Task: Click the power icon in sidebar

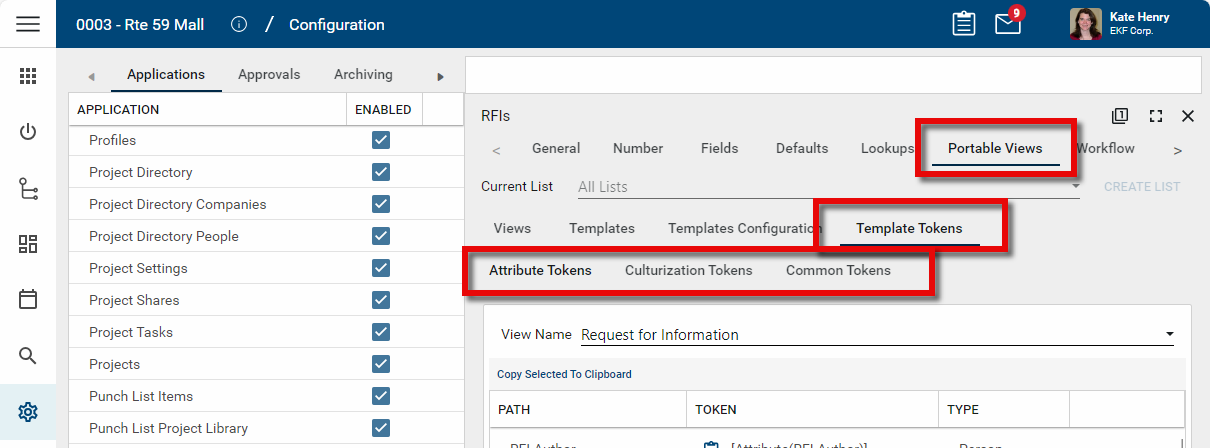Action: click(28, 132)
